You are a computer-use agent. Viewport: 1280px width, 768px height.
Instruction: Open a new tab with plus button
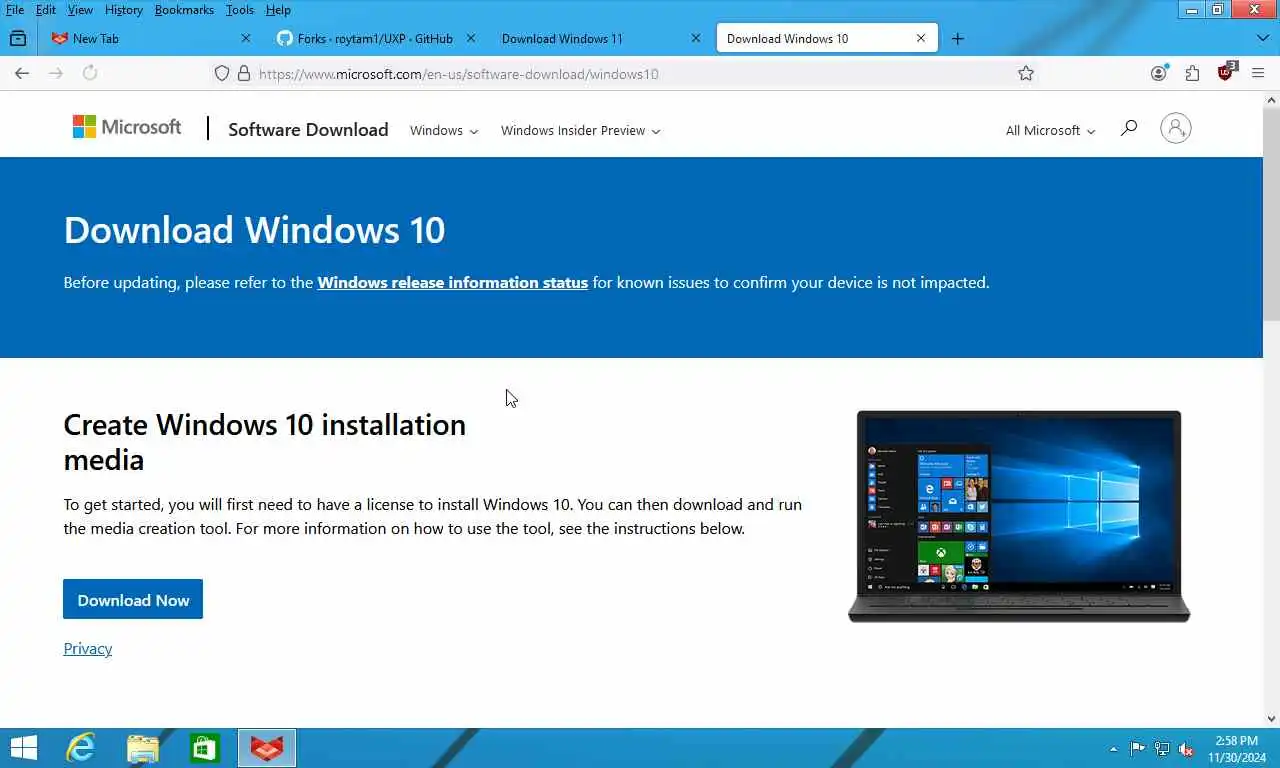(x=958, y=38)
